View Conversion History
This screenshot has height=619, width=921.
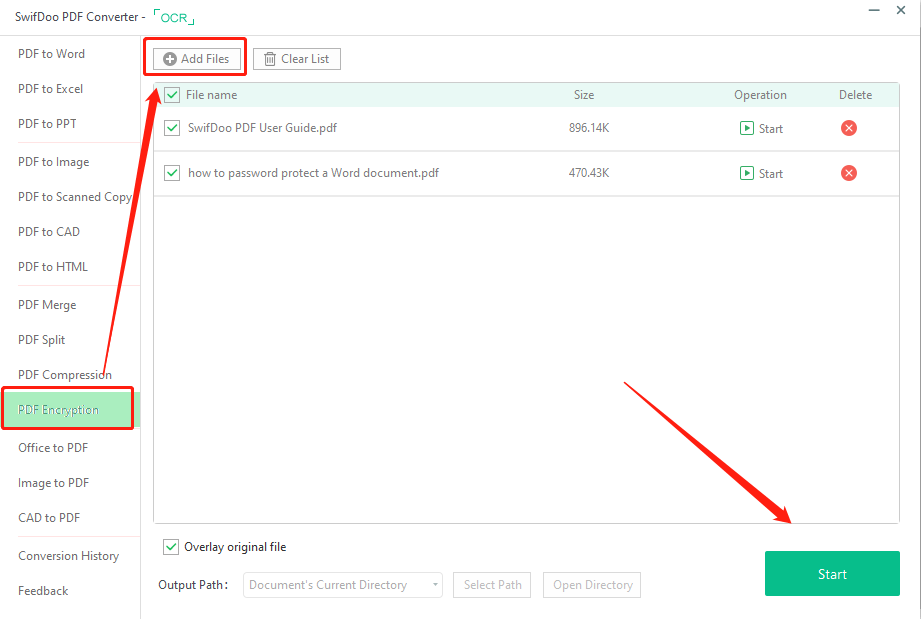pos(69,556)
